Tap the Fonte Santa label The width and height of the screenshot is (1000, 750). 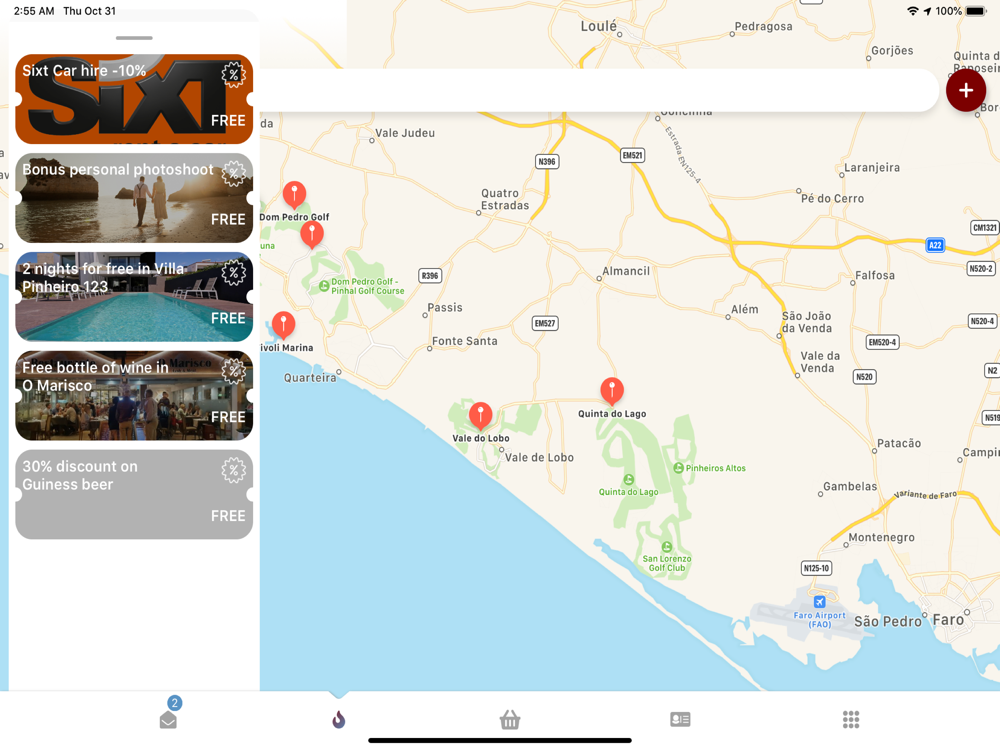tap(464, 341)
